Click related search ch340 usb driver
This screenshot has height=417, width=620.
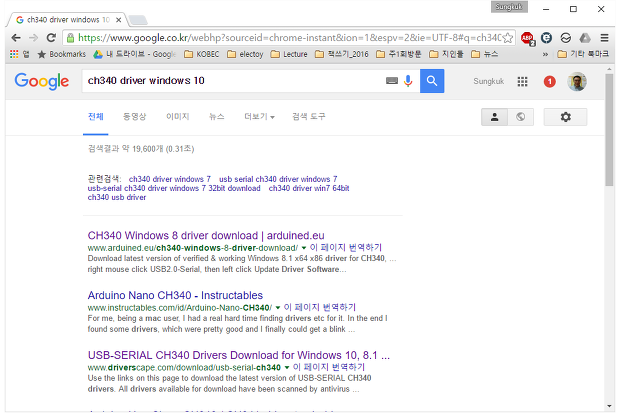[117, 197]
